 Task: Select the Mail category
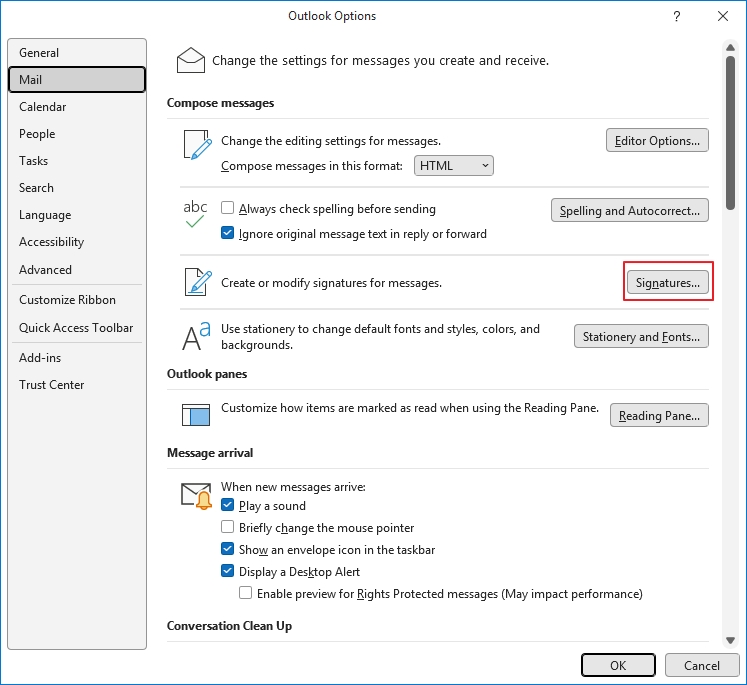(77, 80)
